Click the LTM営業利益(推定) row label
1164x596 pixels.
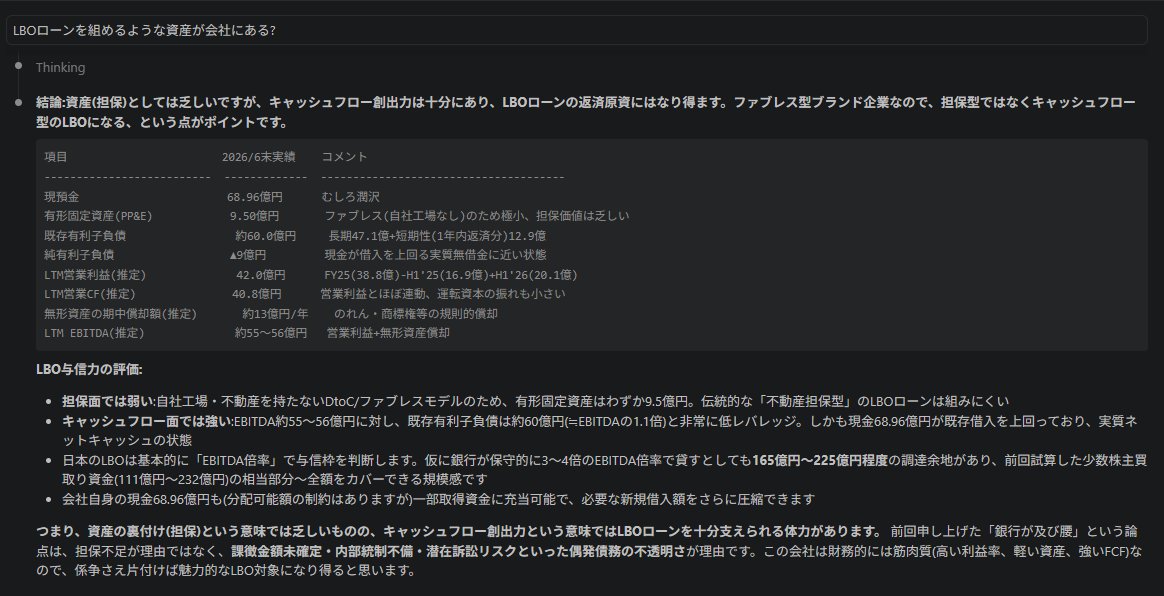[95, 275]
